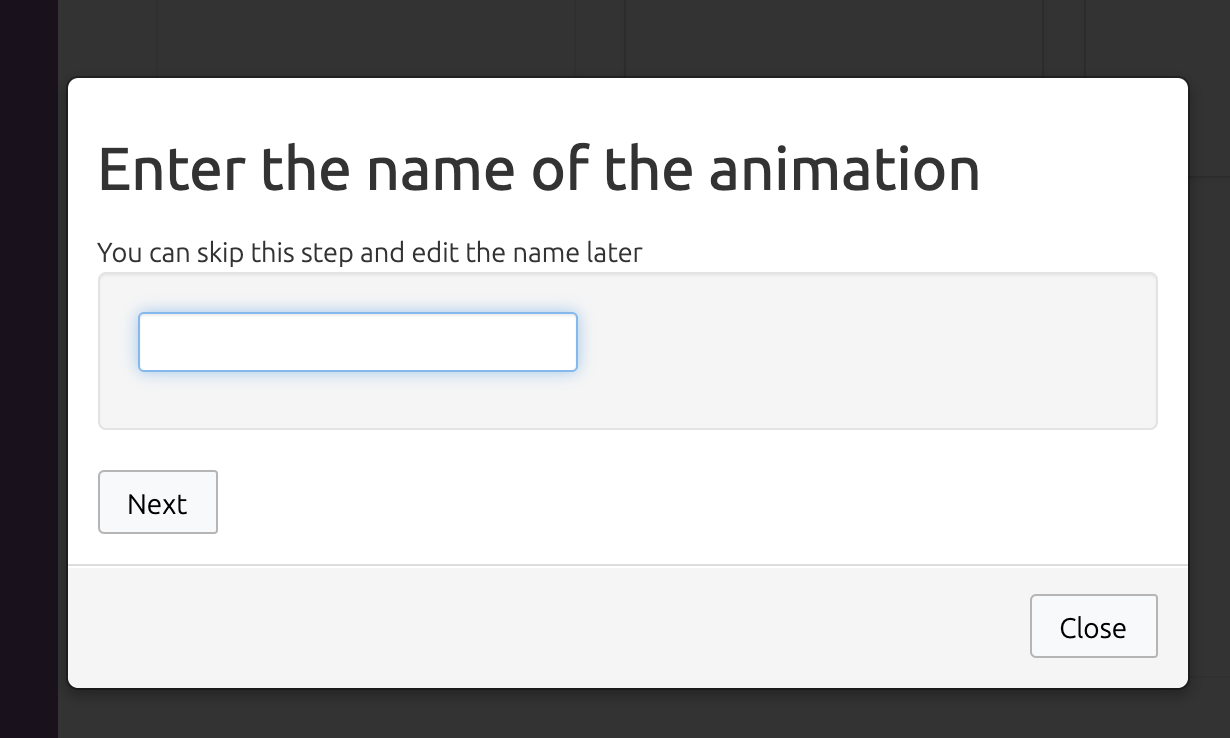1230x738 pixels.
Task: Click the word 'later' in the helper text
Action: [x=614, y=252]
